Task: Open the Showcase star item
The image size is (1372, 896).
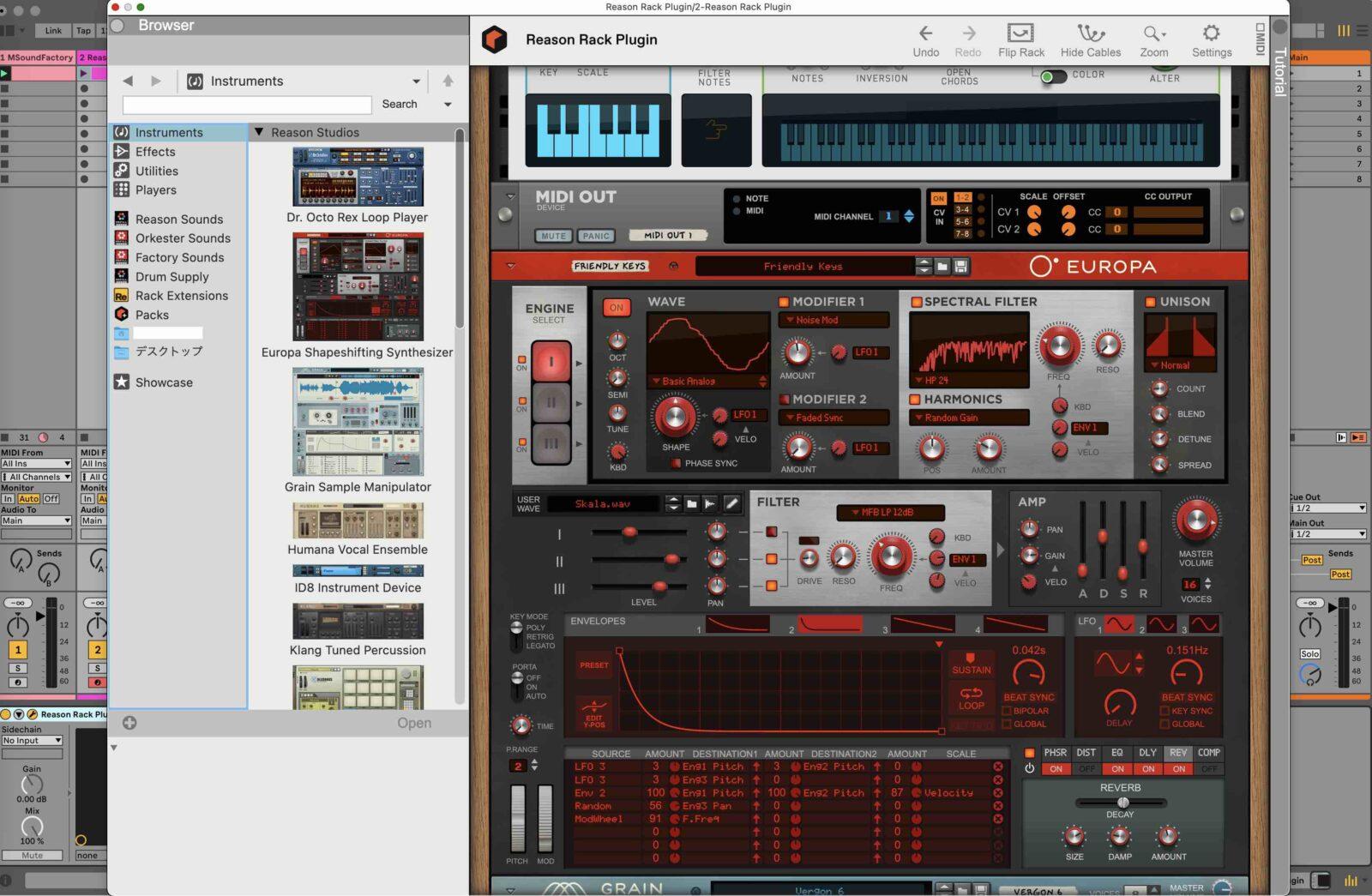Action: click(x=164, y=382)
